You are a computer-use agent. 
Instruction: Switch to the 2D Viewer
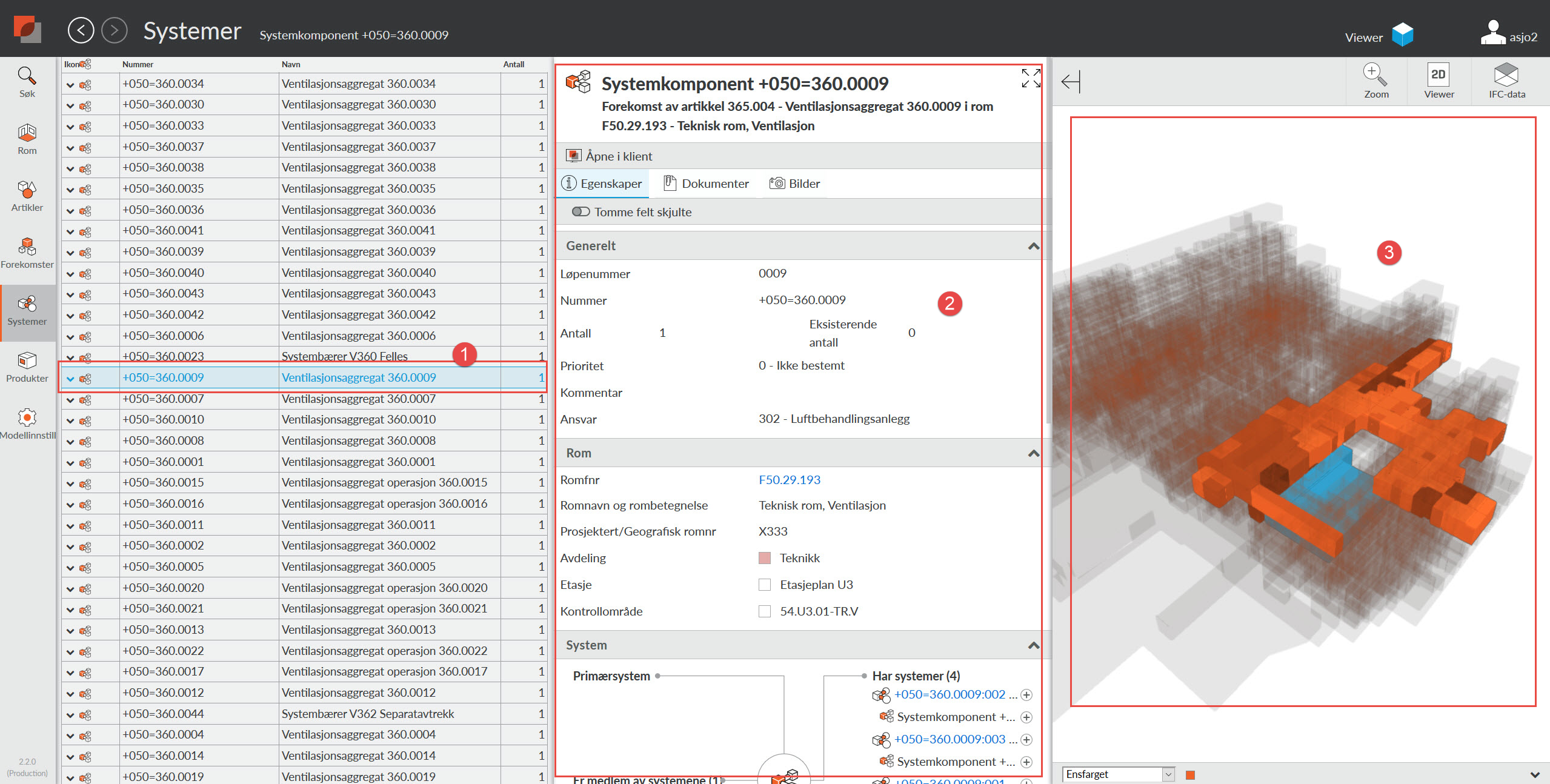coord(1439,81)
